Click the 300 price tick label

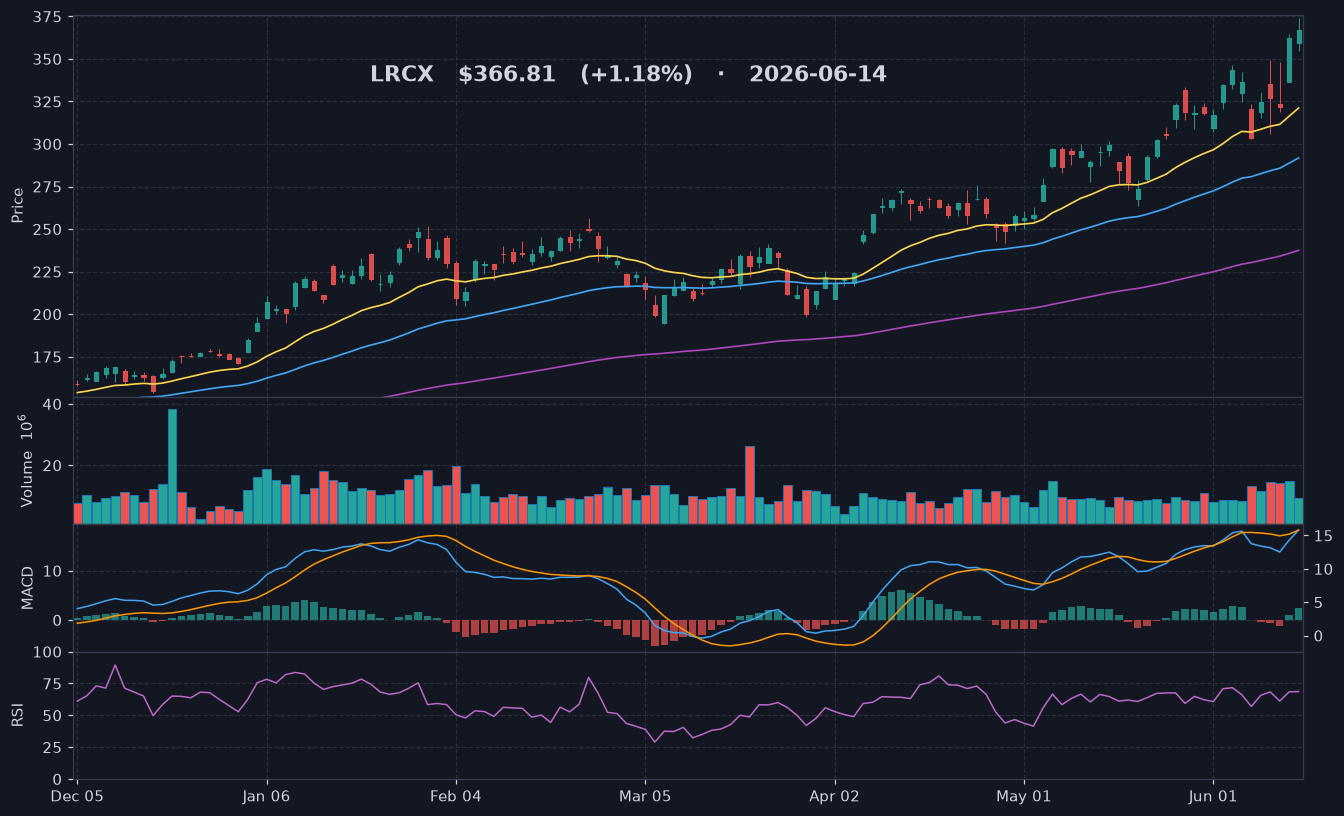48,145
